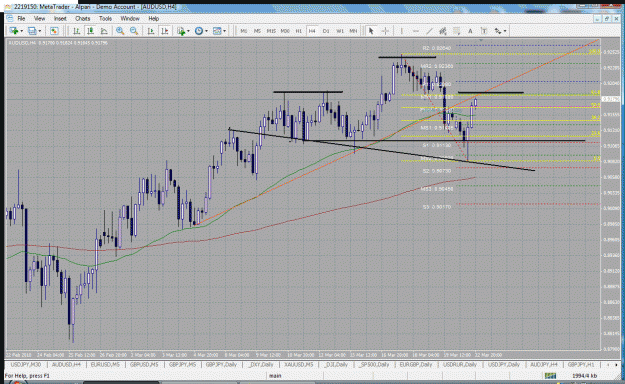Switch to the _SP500,Daily chart tab
625x384 pixels.
tap(373, 364)
